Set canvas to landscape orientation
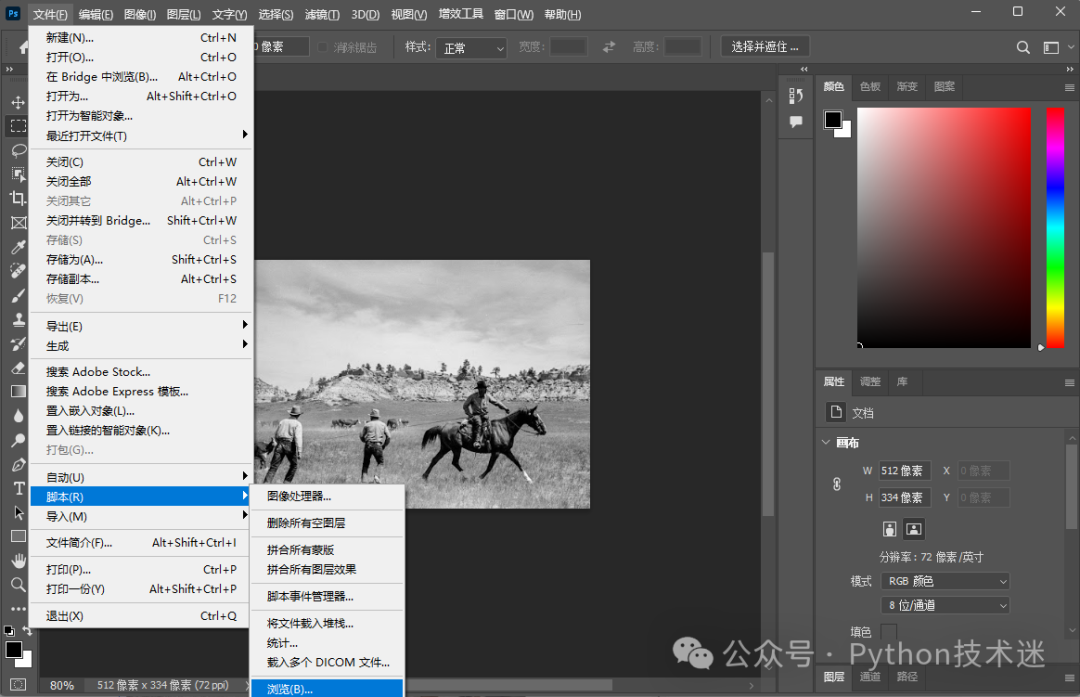1080x697 pixels. [x=913, y=529]
